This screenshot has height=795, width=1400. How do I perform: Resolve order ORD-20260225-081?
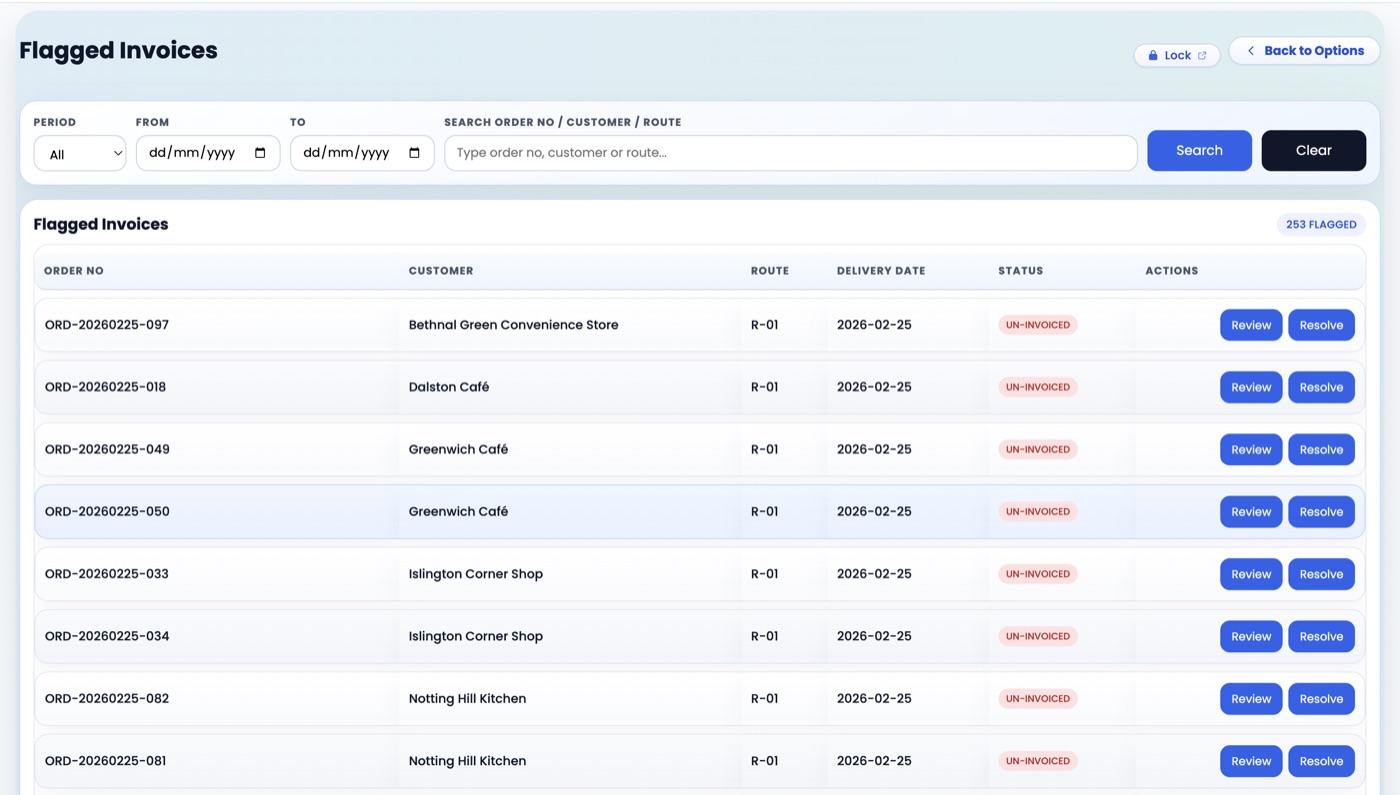pyautogui.click(x=1321, y=761)
